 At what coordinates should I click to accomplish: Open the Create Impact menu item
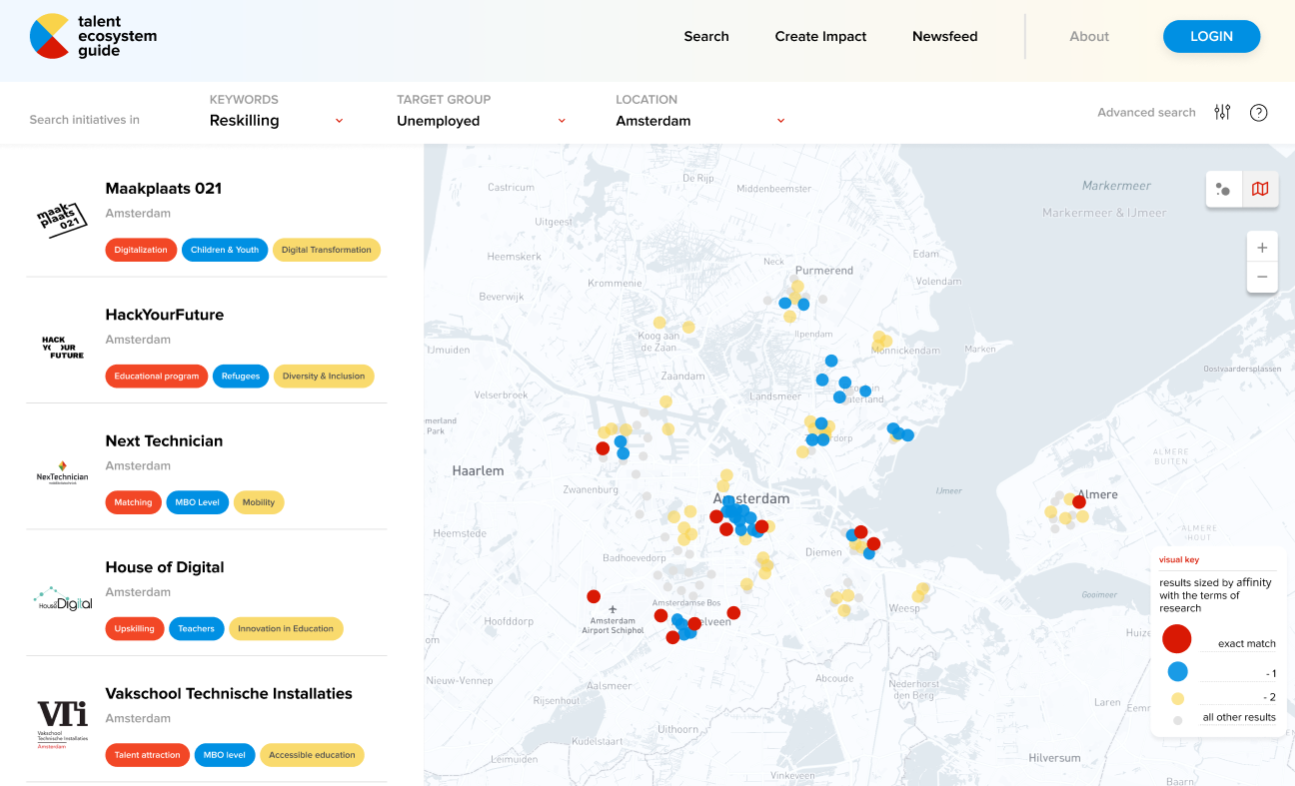click(x=821, y=36)
